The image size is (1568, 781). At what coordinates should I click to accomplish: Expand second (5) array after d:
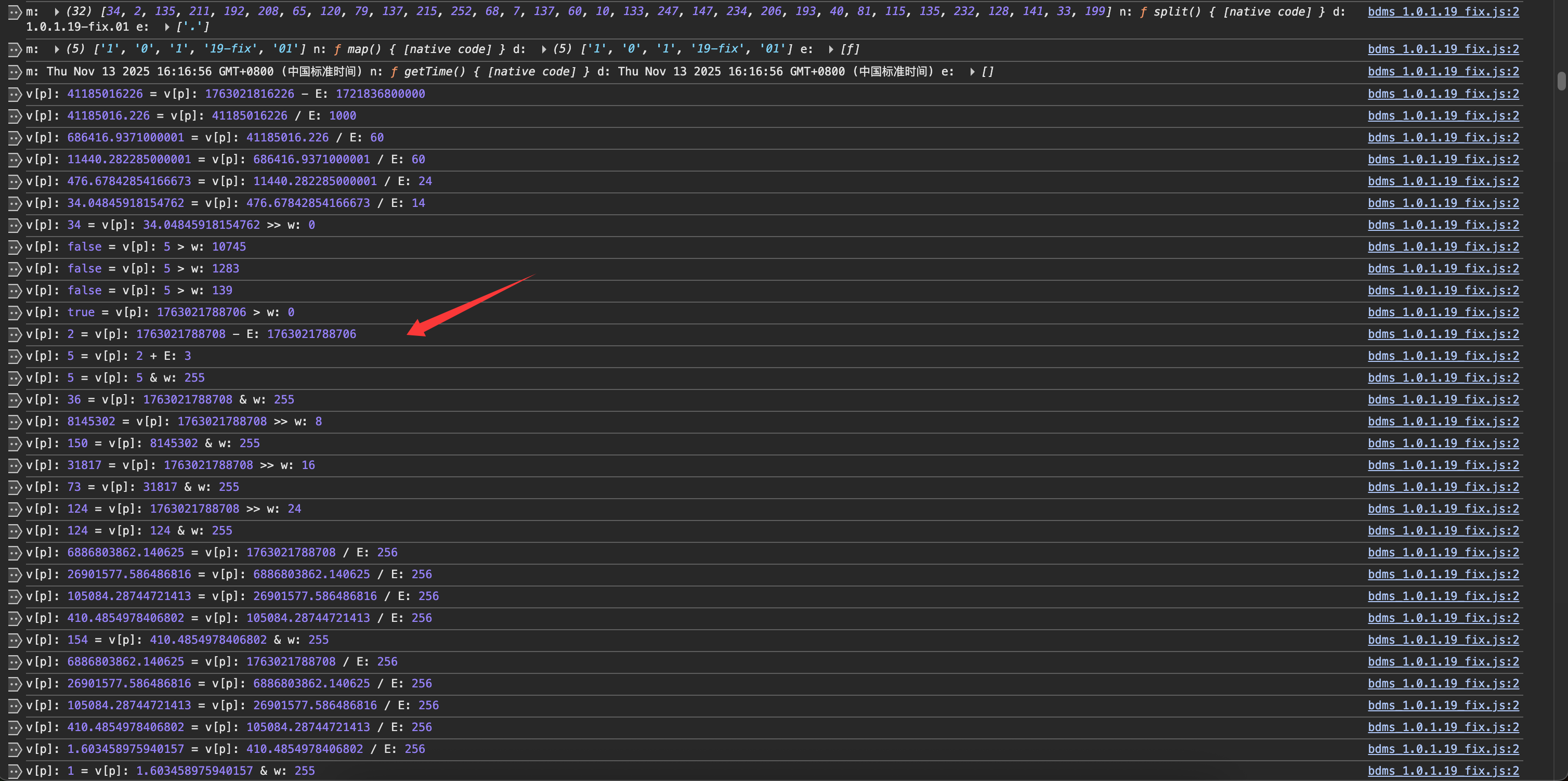point(544,49)
